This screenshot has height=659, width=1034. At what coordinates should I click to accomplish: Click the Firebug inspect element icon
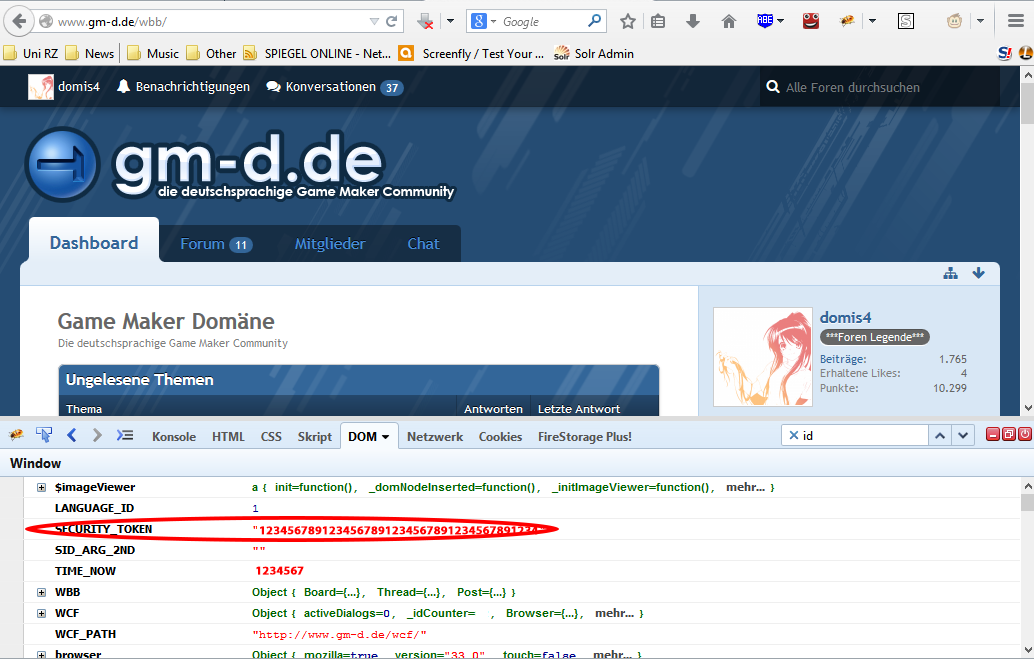(x=44, y=435)
